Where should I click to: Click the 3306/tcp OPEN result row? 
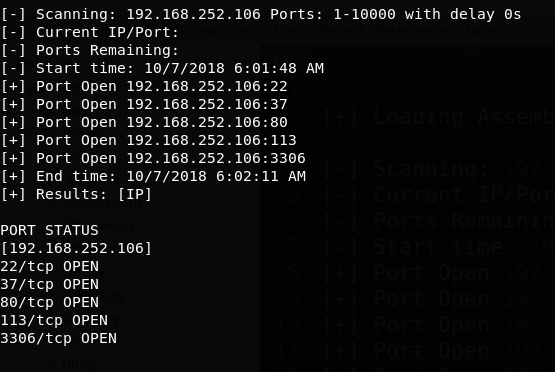point(58,338)
